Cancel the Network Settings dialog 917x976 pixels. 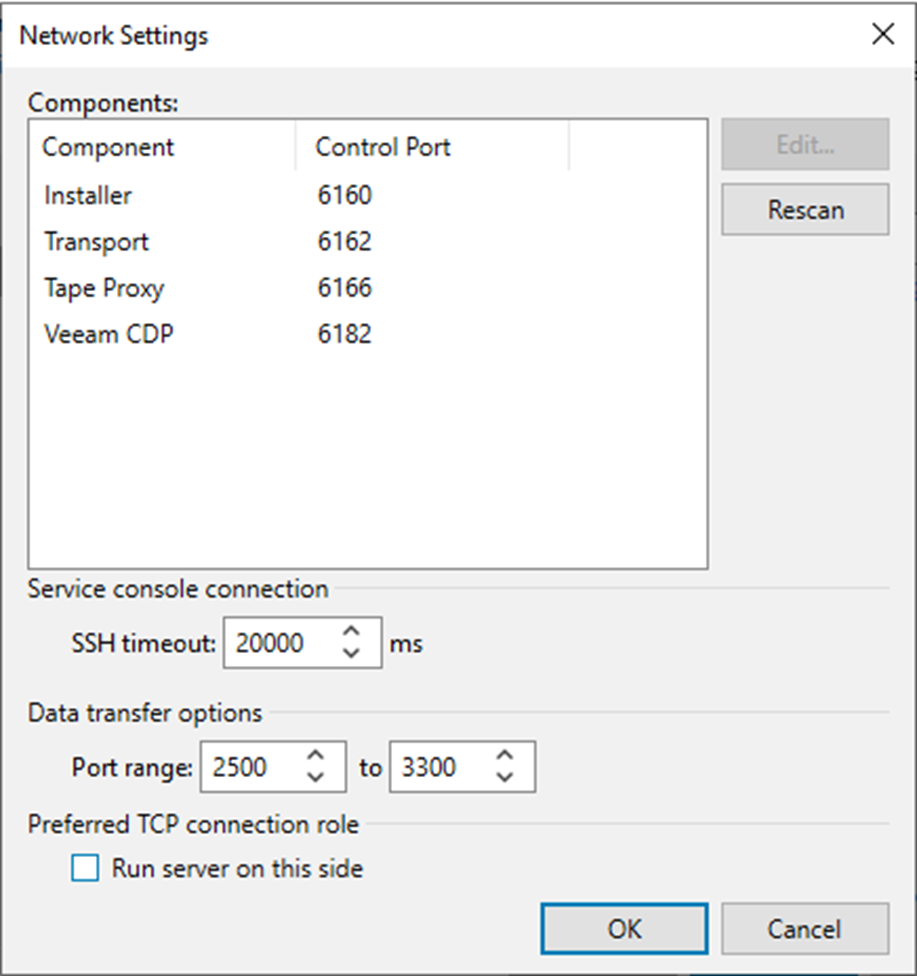point(805,929)
